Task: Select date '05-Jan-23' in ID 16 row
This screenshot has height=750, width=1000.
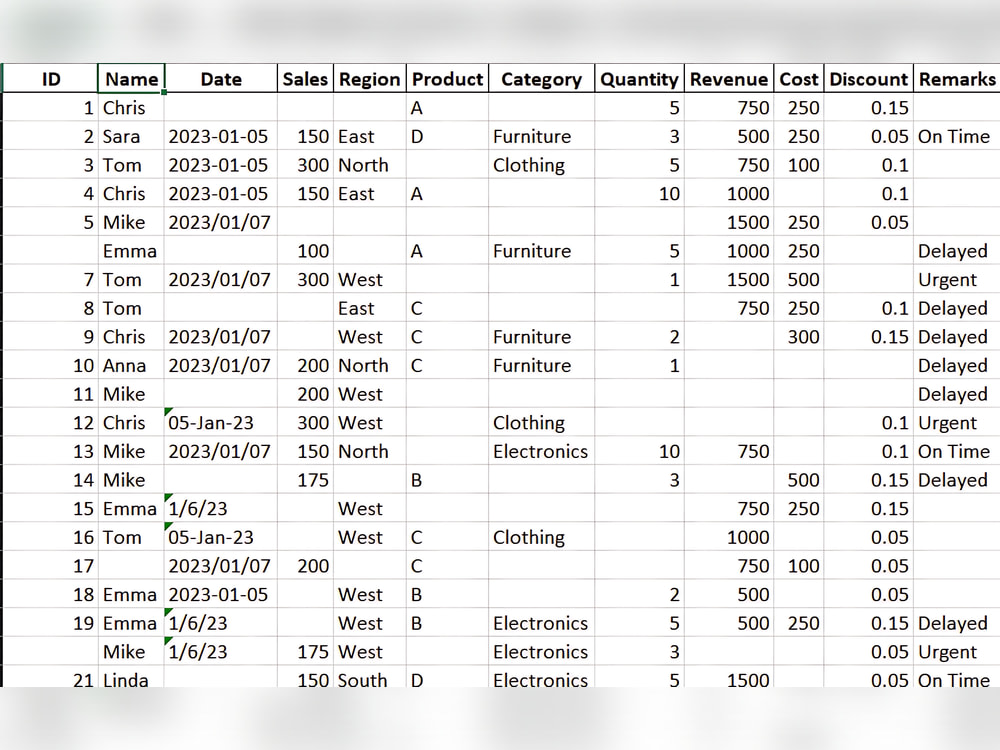Action: [221, 537]
